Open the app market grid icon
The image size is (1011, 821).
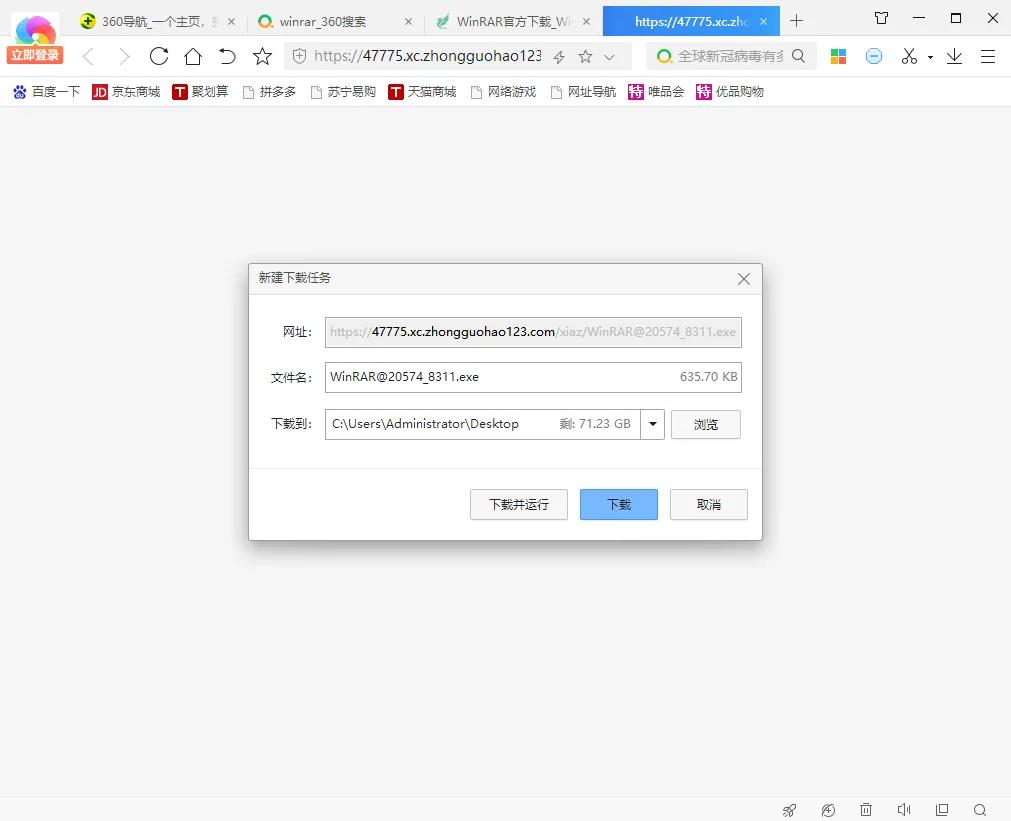[838, 57]
